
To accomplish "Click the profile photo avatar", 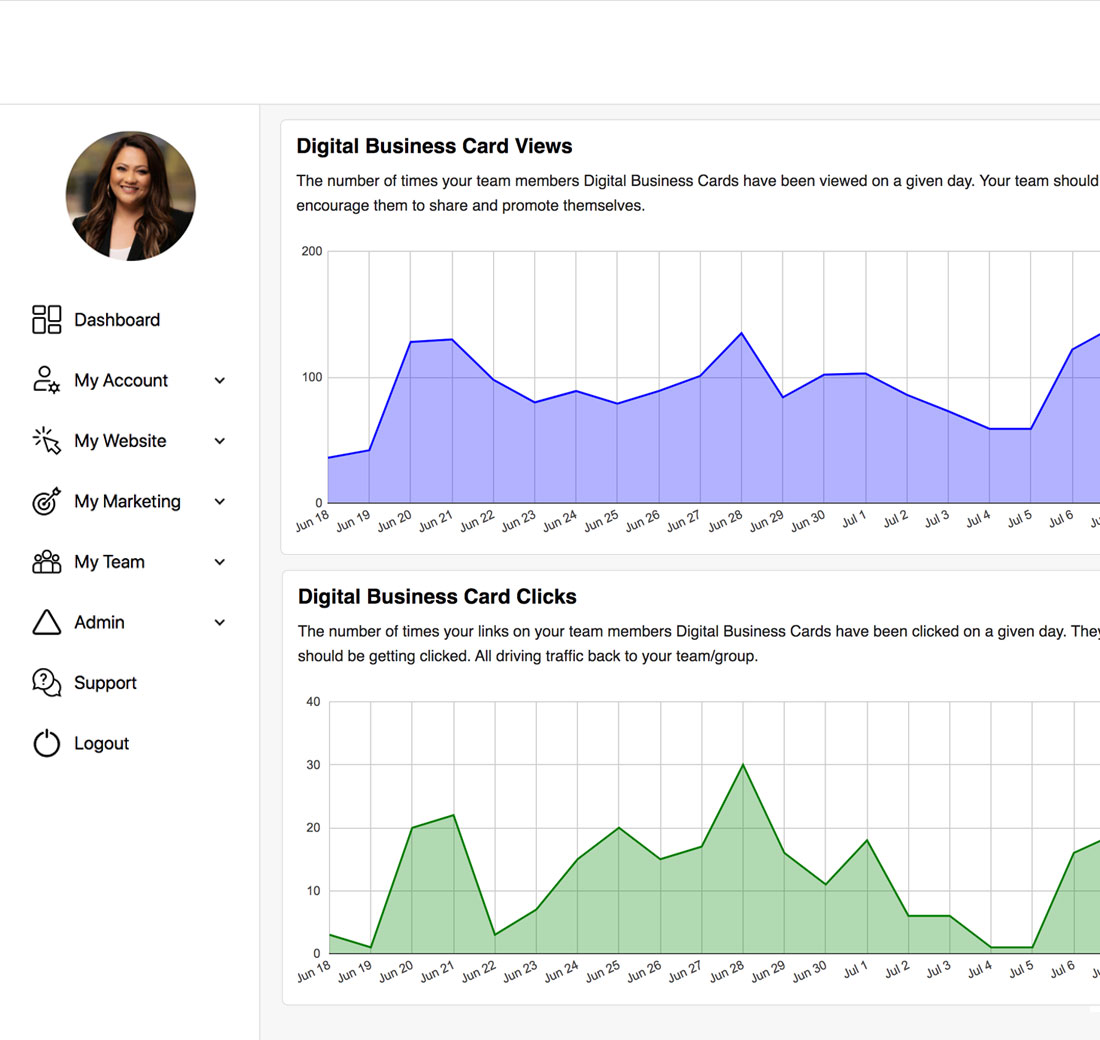I will [130, 196].
